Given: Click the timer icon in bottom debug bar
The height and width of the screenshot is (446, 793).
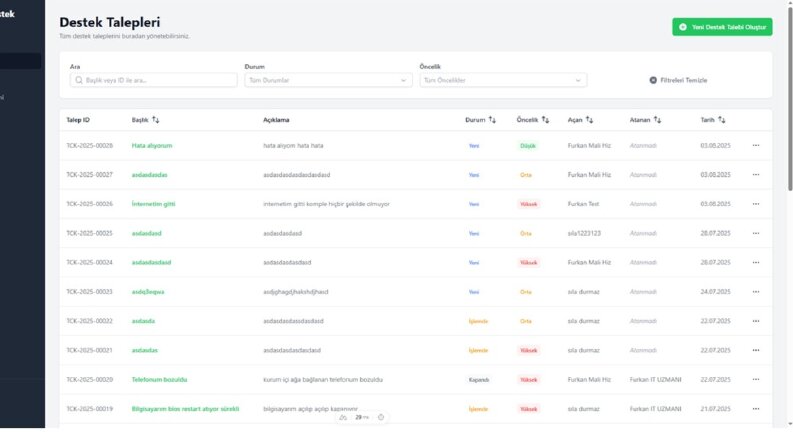Looking at the screenshot, I should [x=381, y=417].
